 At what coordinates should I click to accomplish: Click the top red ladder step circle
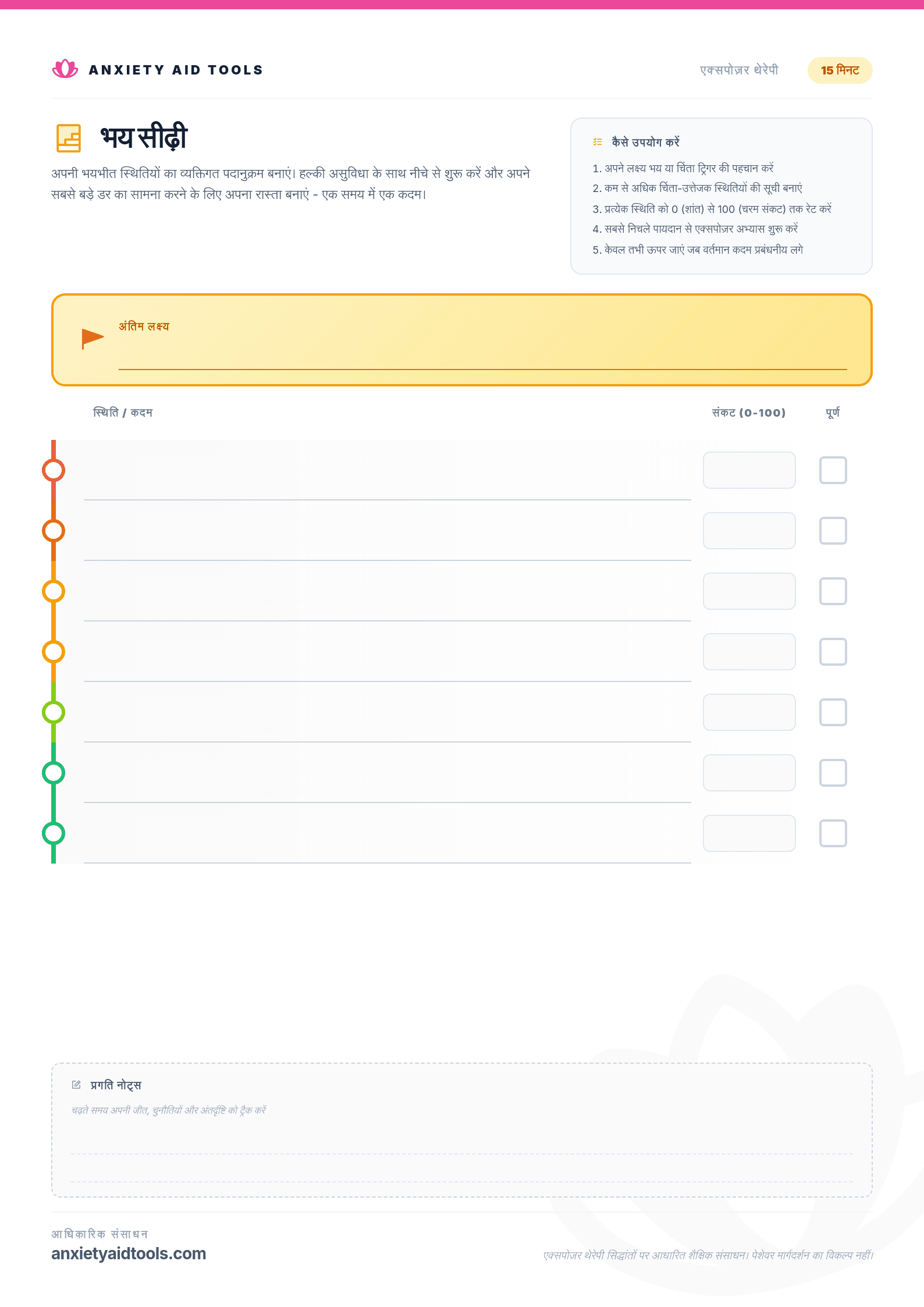click(54, 470)
